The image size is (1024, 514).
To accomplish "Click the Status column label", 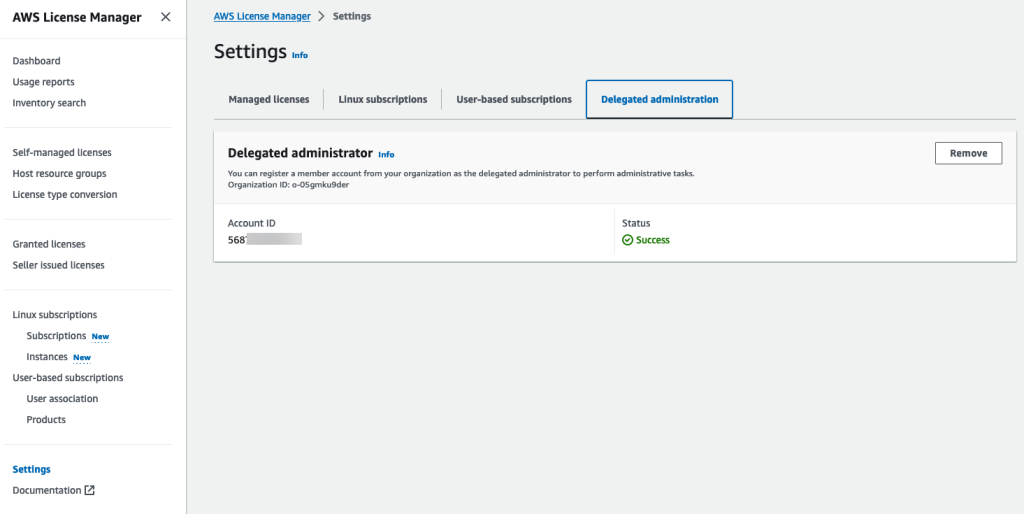I will (x=636, y=223).
